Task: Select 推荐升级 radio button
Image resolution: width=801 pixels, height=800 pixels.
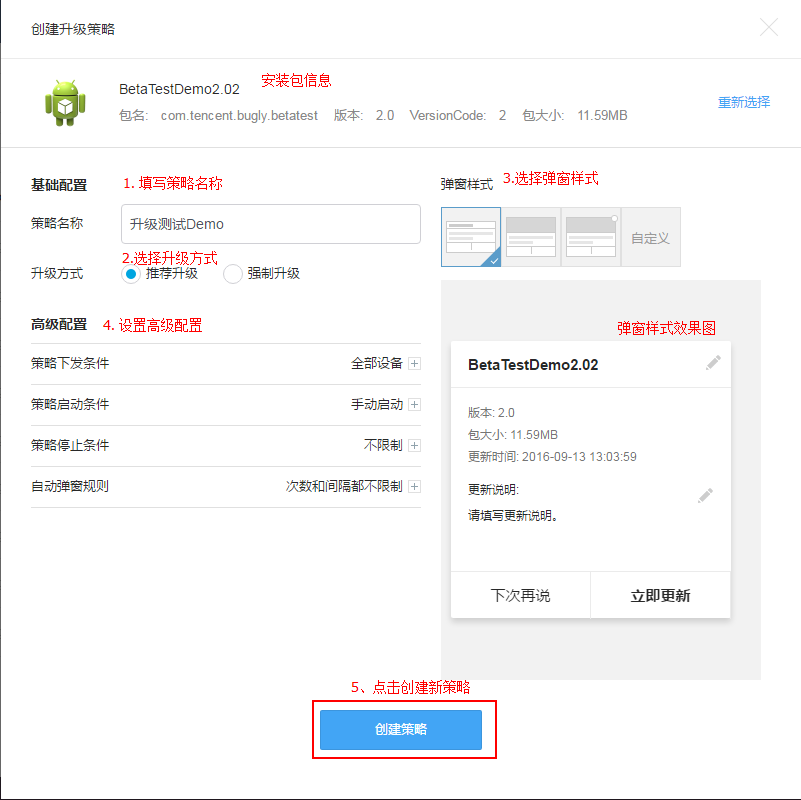Action: 130,274
